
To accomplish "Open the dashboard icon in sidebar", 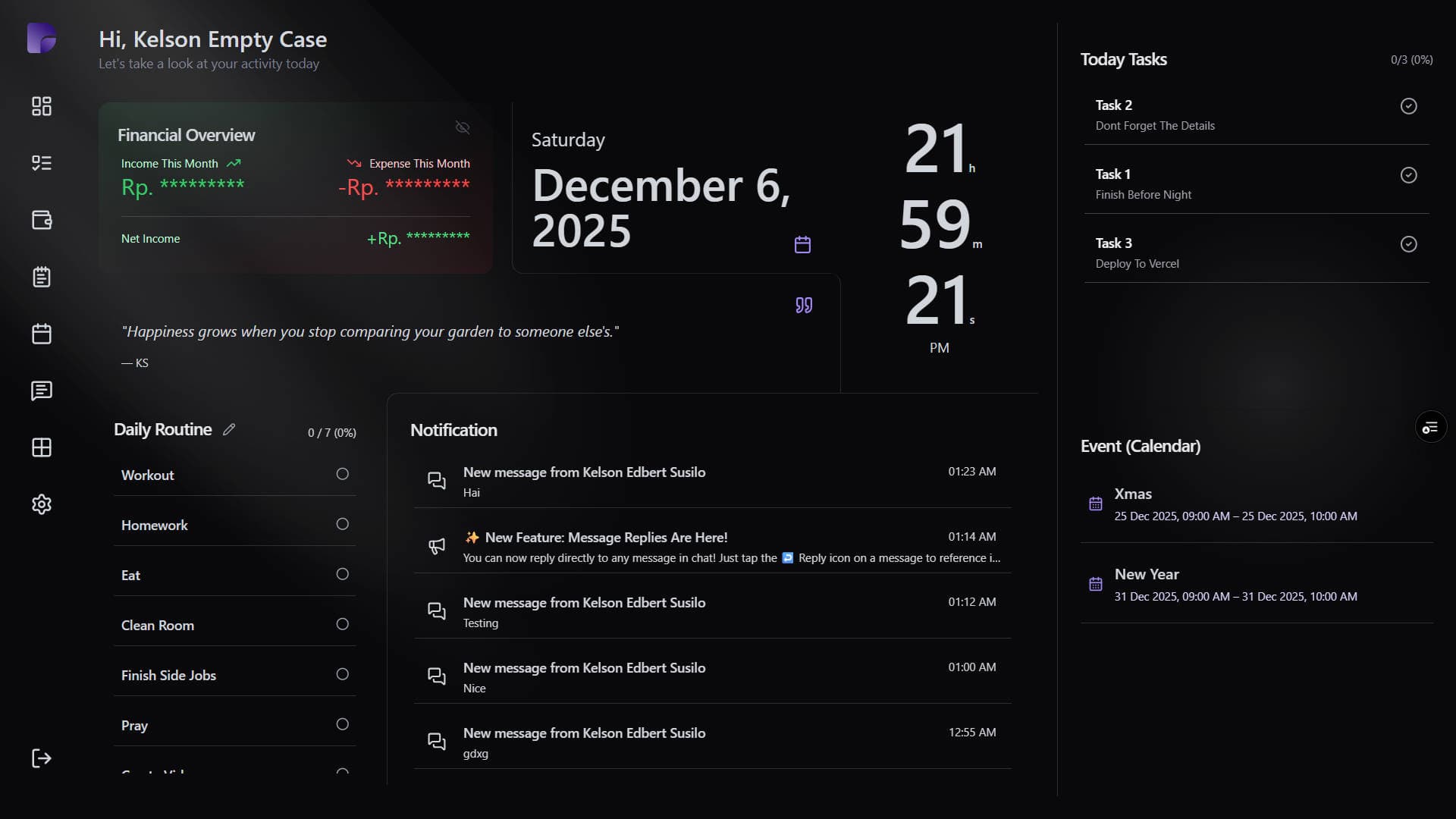I will [42, 106].
